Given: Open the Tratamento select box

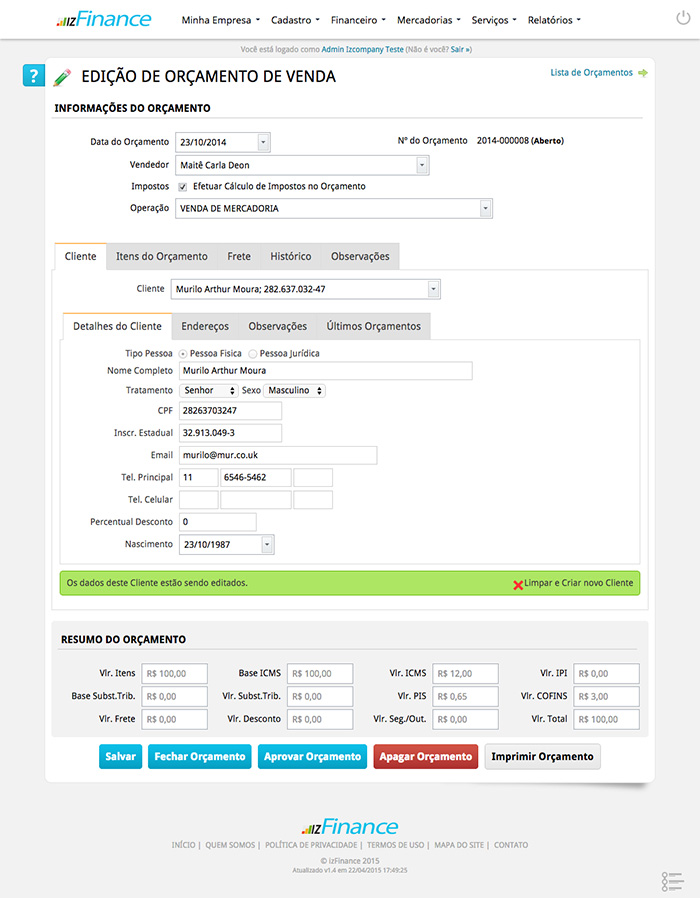Looking at the screenshot, I should pos(208,390).
